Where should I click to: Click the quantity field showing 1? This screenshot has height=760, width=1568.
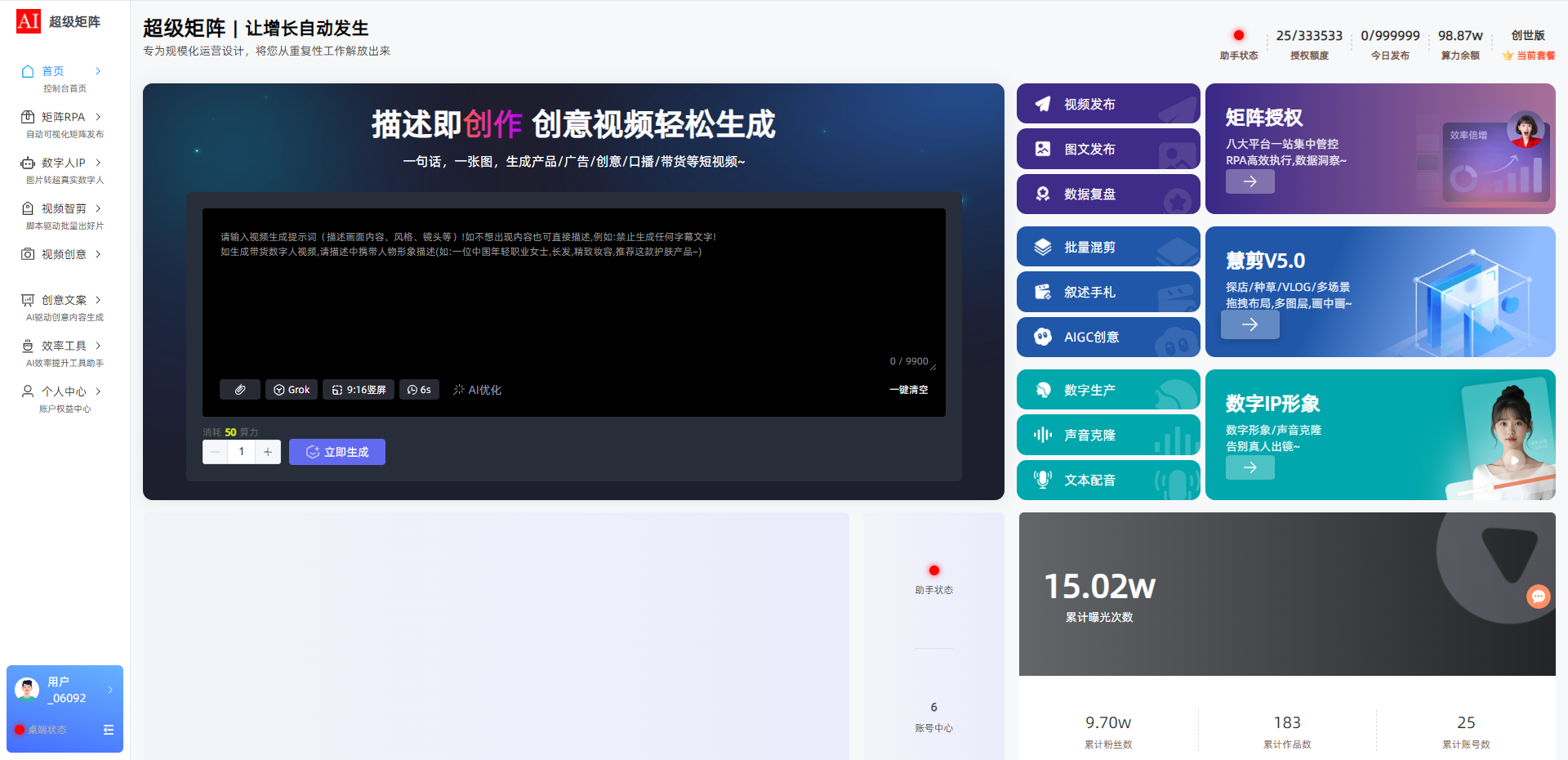(x=242, y=452)
